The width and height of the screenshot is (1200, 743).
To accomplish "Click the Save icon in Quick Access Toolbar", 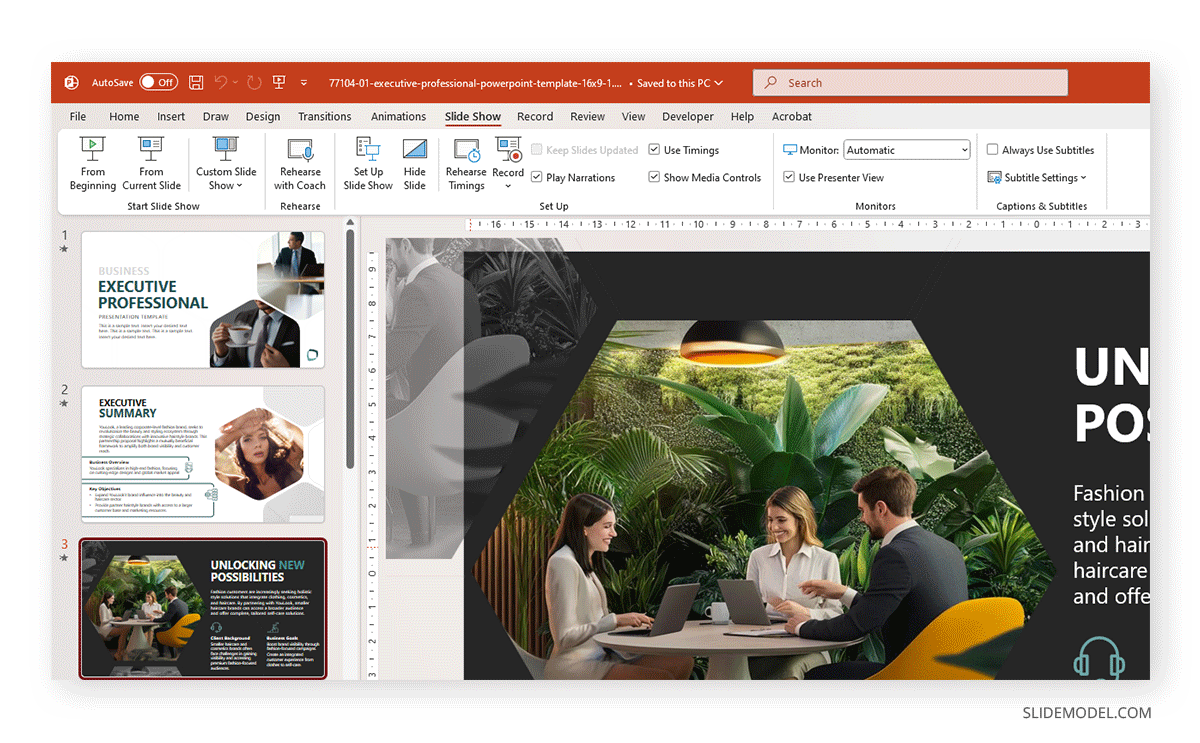I will pyautogui.click(x=196, y=82).
